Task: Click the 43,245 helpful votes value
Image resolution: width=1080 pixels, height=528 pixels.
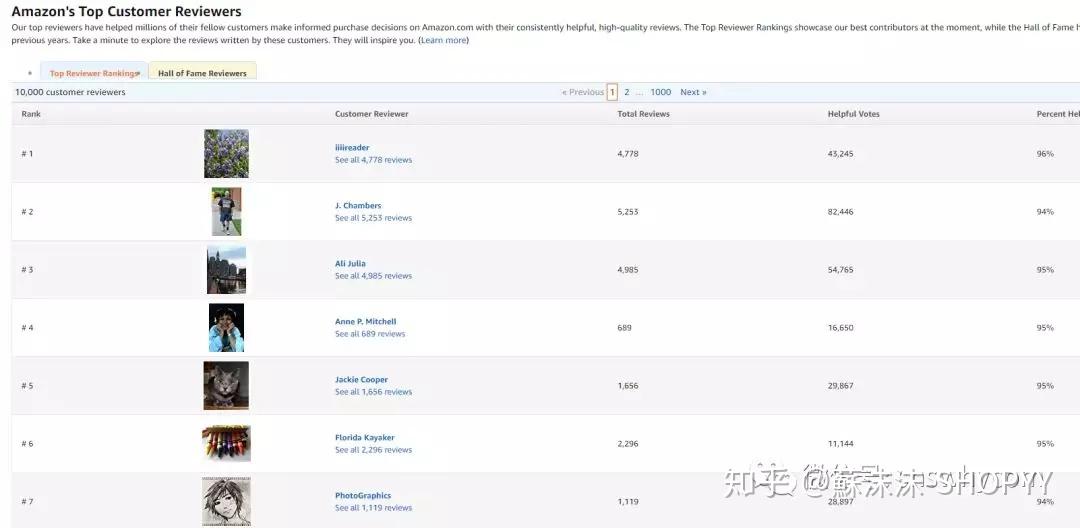Action: [840, 154]
